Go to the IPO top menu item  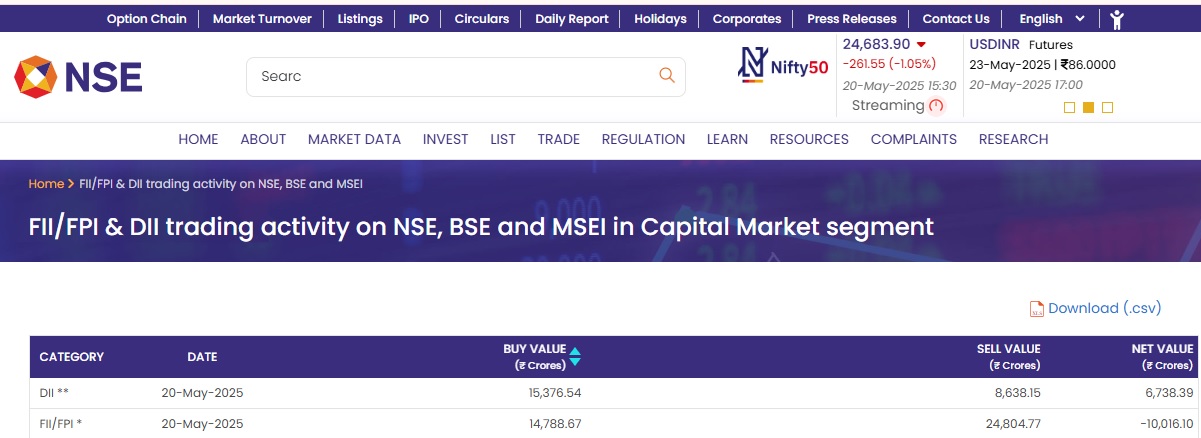click(418, 18)
